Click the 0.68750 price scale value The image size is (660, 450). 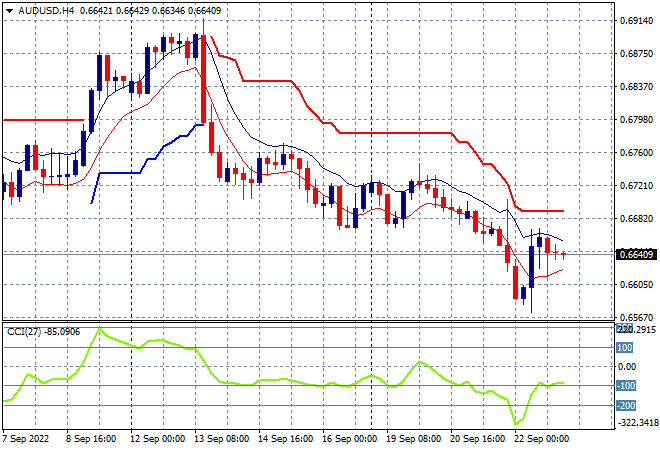click(x=636, y=53)
